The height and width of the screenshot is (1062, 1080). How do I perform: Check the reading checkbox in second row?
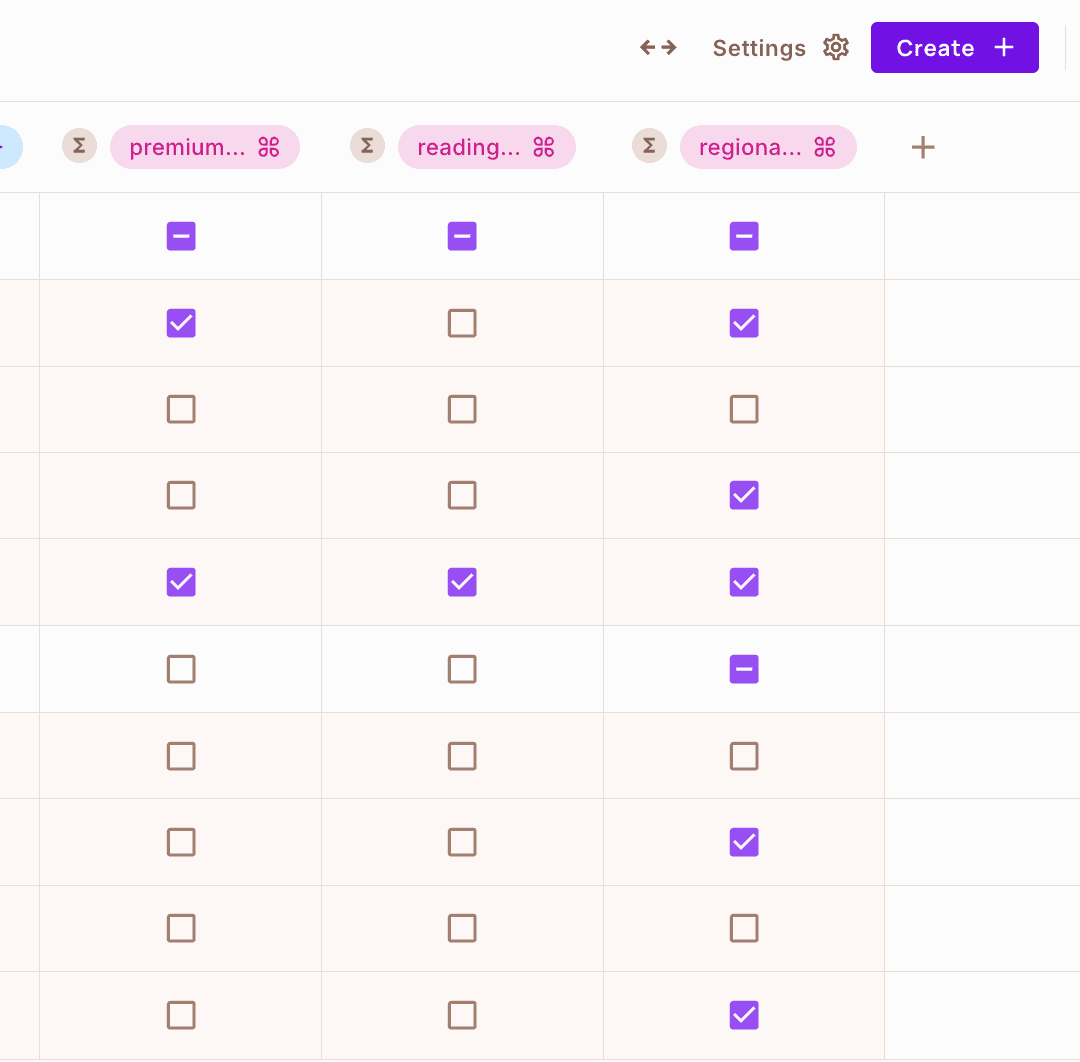(x=462, y=323)
